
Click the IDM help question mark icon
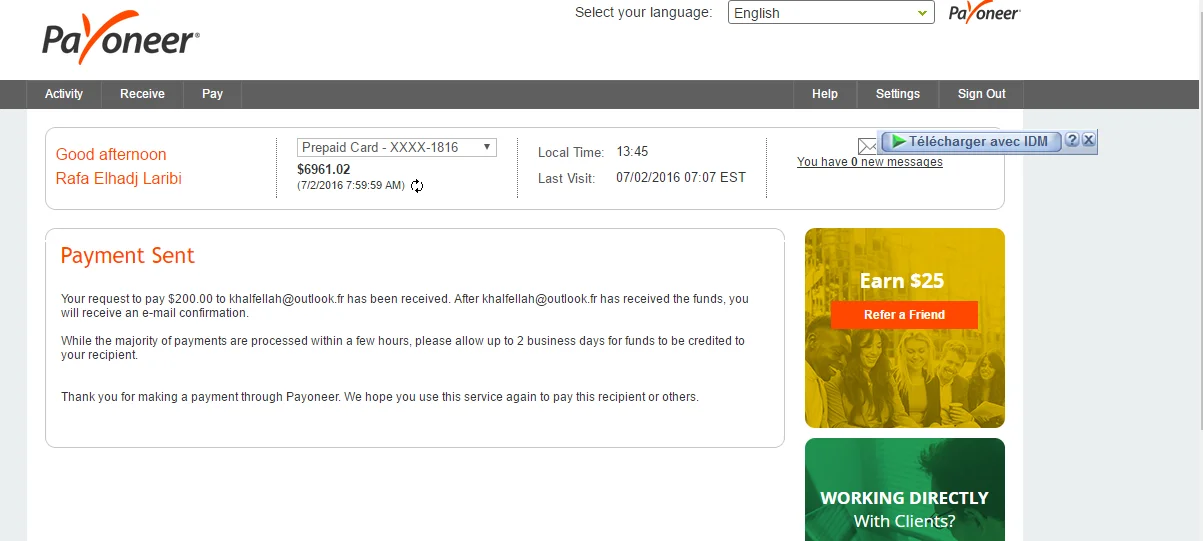[x=1072, y=141]
